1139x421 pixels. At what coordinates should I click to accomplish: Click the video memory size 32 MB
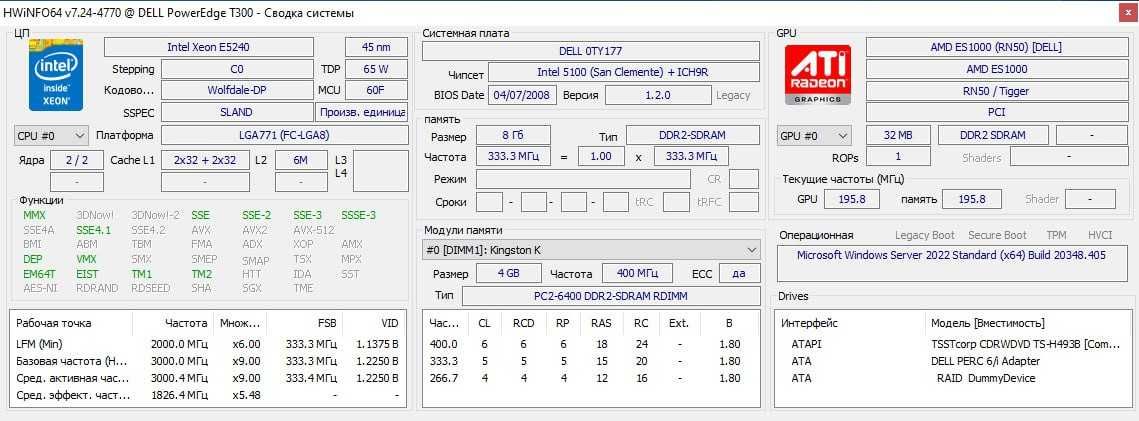(899, 136)
